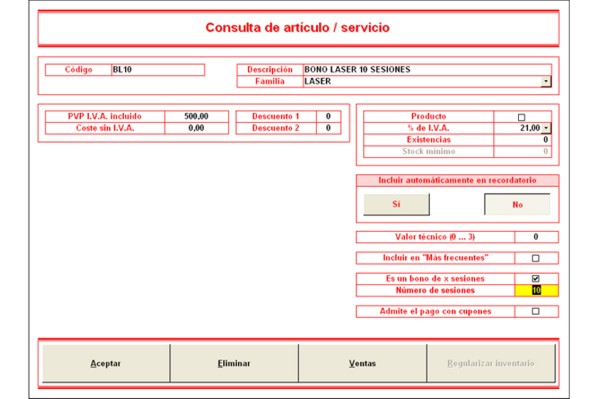Screen dimensions: 598x399
Task: Expand the % de I.V.A. dropdown
Action: (546, 128)
